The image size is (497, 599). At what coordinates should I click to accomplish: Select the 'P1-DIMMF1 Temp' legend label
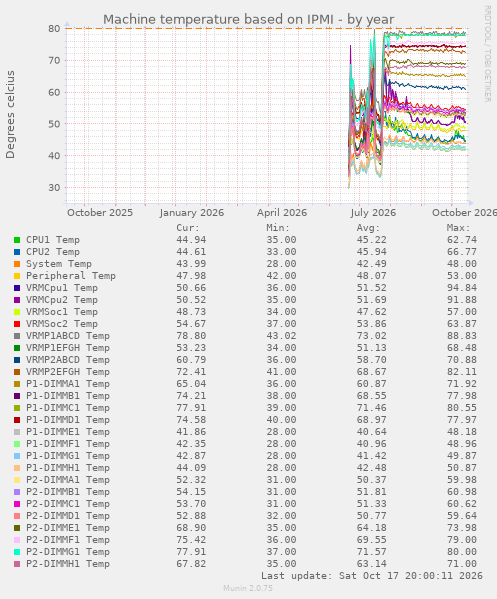point(68,444)
